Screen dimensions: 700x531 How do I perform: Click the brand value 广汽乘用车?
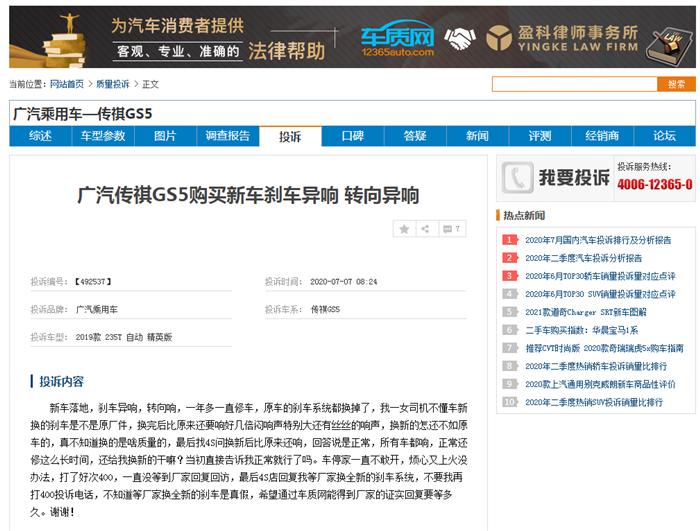(x=96, y=309)
